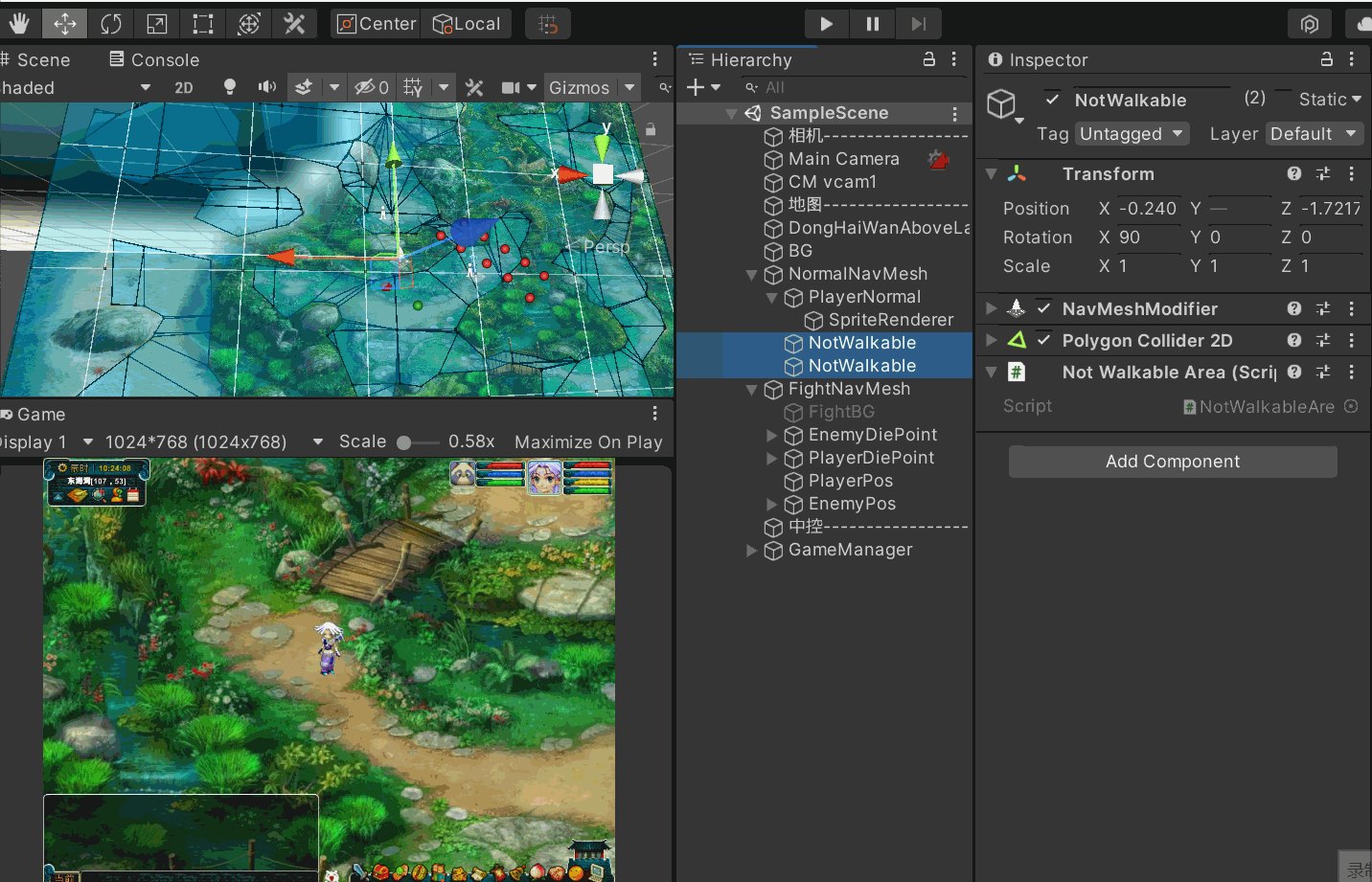The width and height of the screenshot is (1372, 882).
Task: Click the Add Component button
Action: point(1173,462)
